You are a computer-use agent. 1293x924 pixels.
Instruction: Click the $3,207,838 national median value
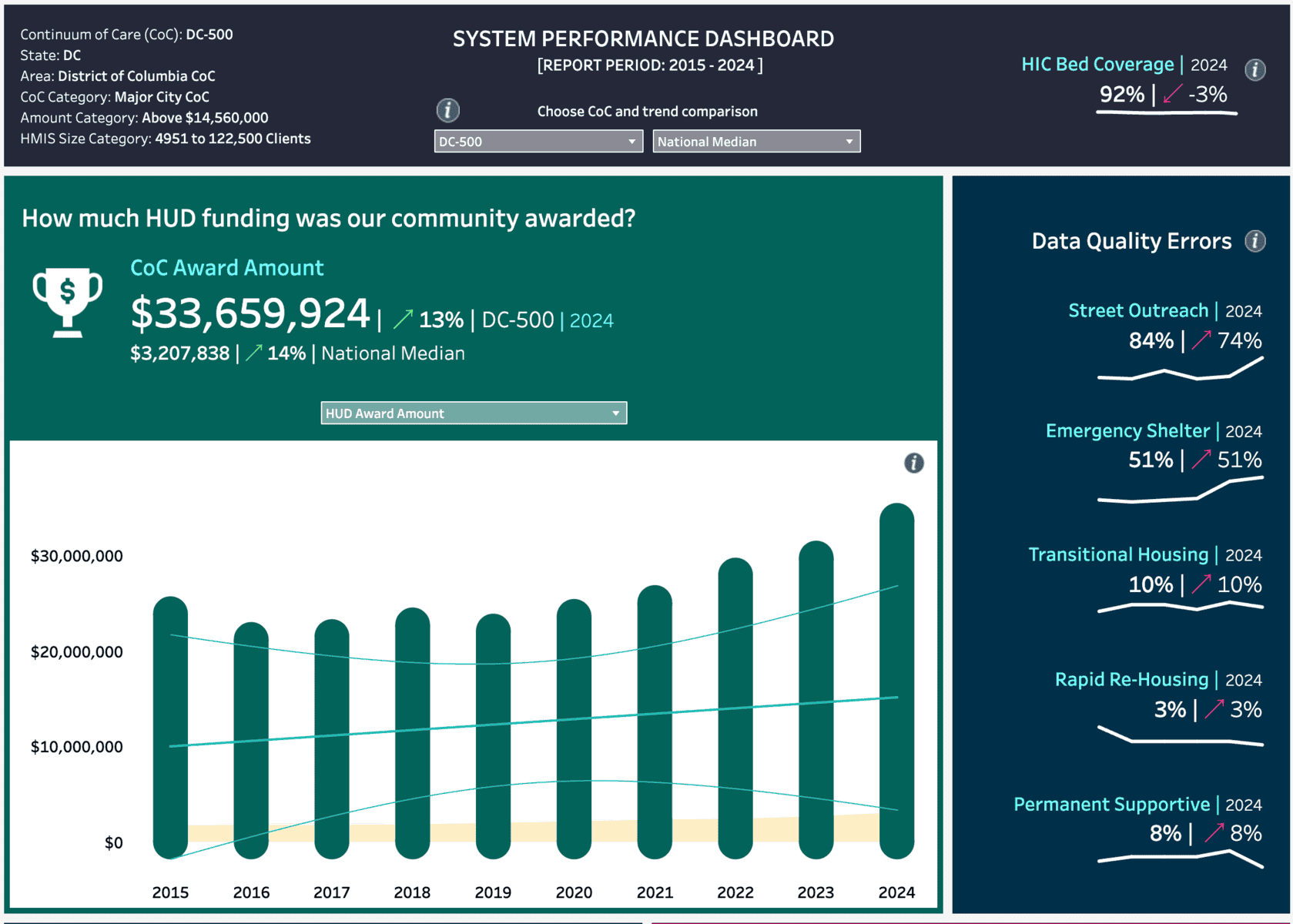point(180,353)
